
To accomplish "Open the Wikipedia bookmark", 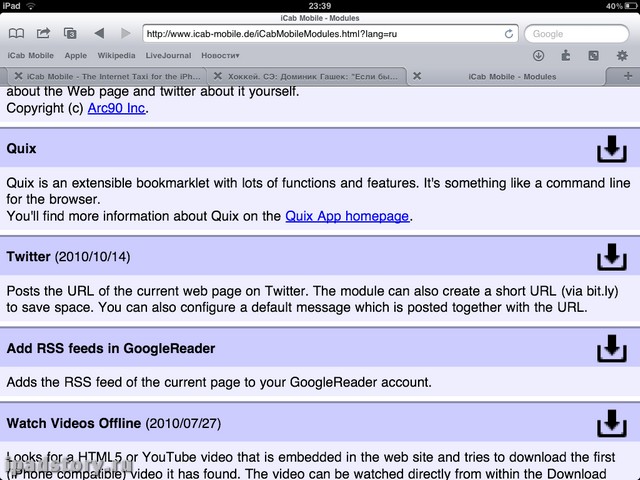I will tap(116, 56).
